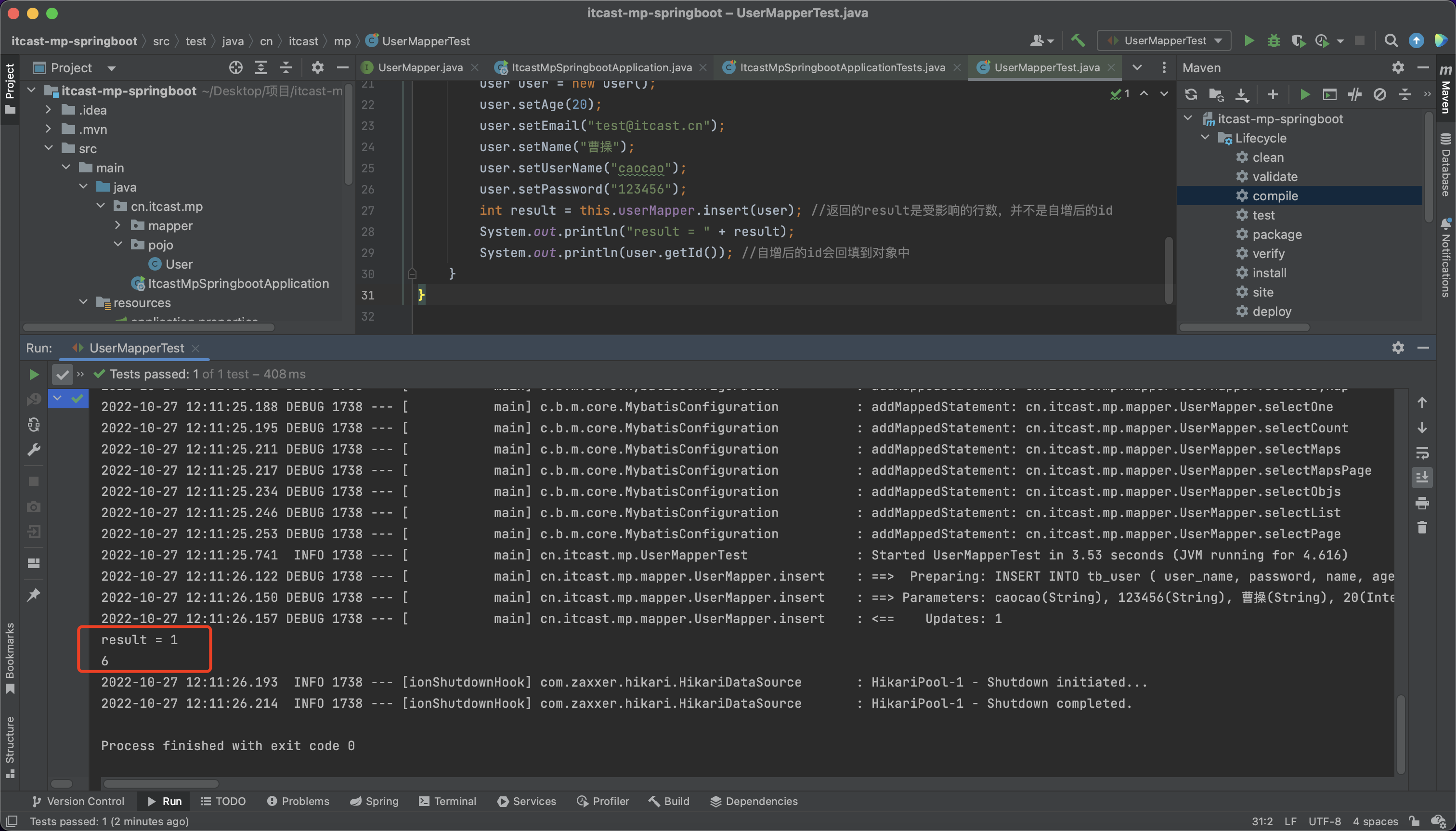Reload all Maven projects

[x=1191, y=95]
